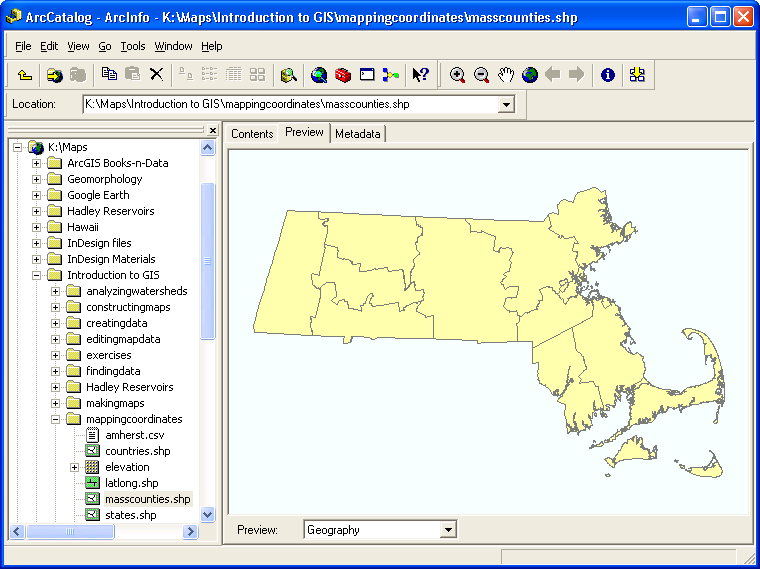Click the tree scroll left arrow
Image resolution: width=760 pixels, height=569 pixels.
tap(17, 532)
